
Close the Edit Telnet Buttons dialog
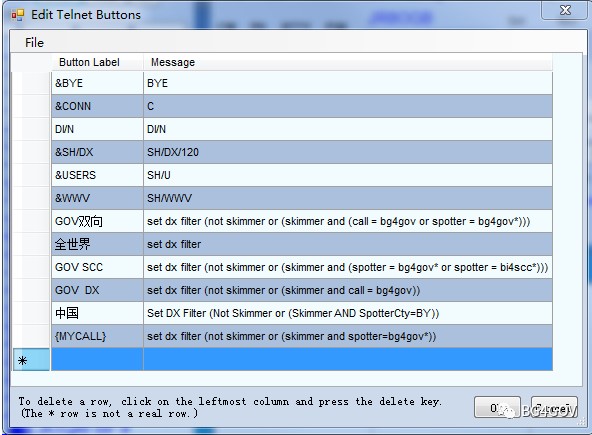coord(565,10)
